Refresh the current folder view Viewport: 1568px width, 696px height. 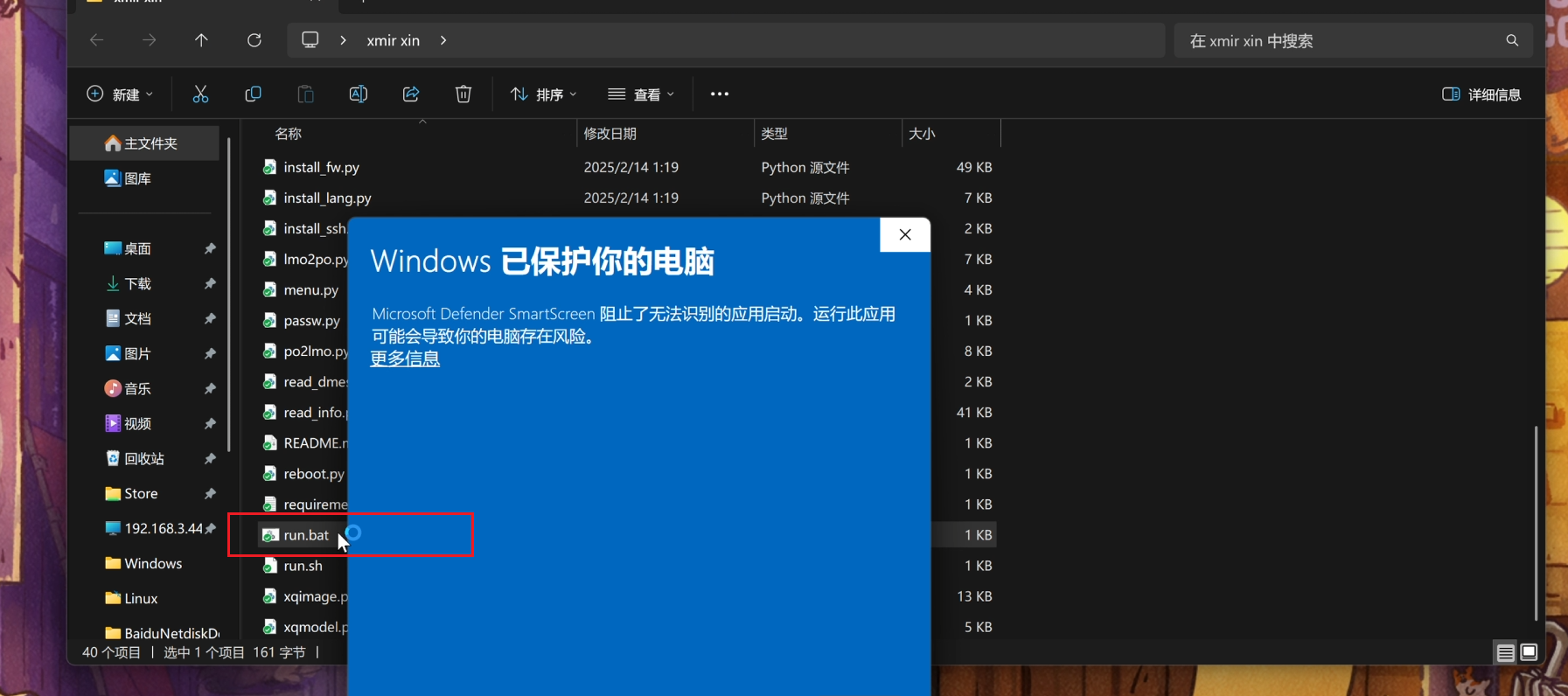[x=254, y=40]
